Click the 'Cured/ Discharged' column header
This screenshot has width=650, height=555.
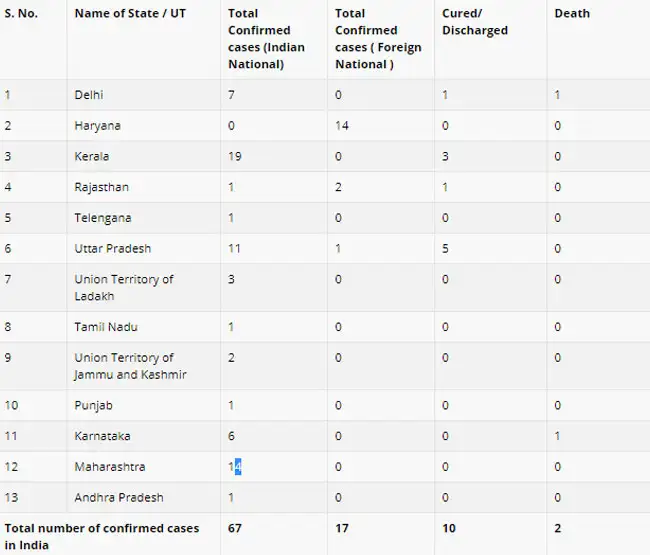tap(475, 22)
